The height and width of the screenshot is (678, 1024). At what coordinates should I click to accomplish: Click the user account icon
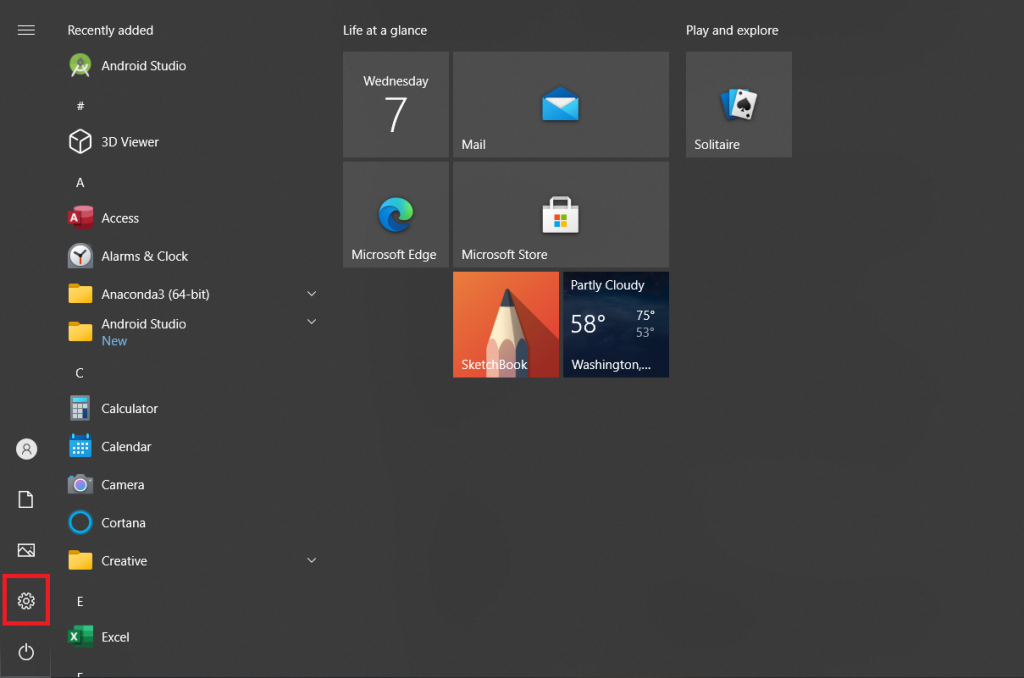tap(27, 449)
